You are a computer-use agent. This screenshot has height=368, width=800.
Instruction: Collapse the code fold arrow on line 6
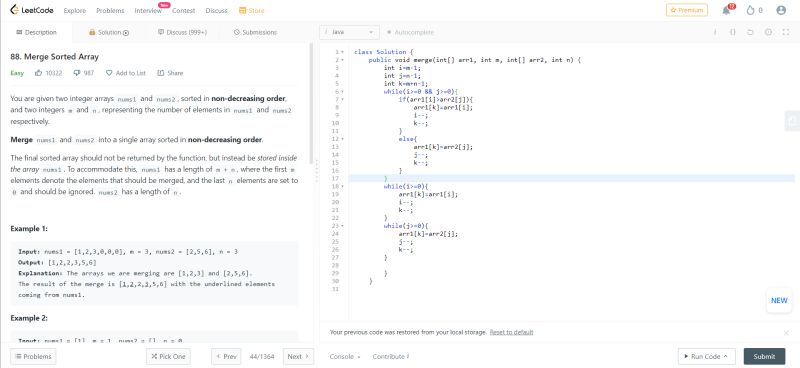[343, 91]
